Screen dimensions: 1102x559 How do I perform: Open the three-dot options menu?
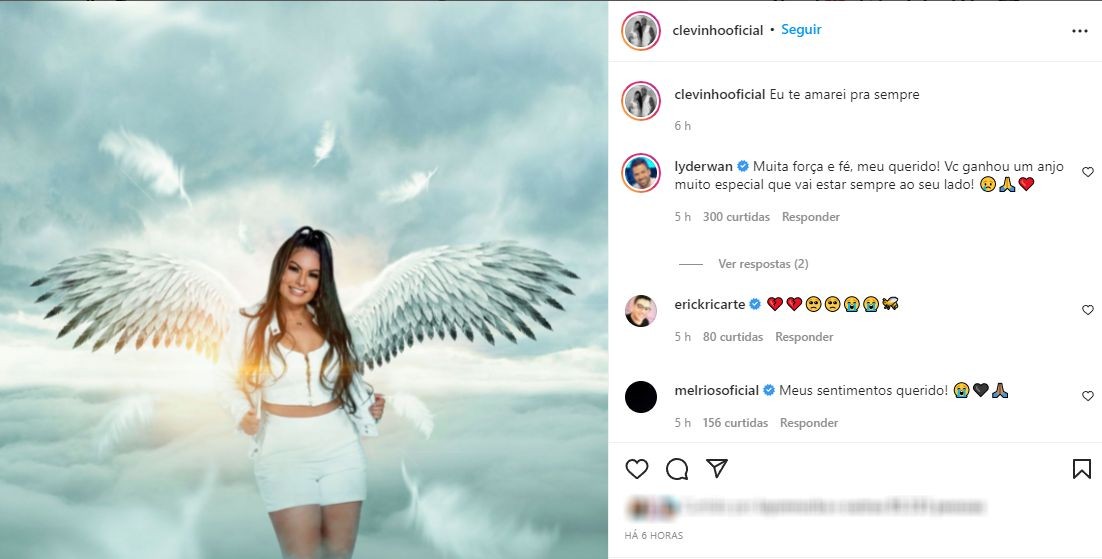1080,32
